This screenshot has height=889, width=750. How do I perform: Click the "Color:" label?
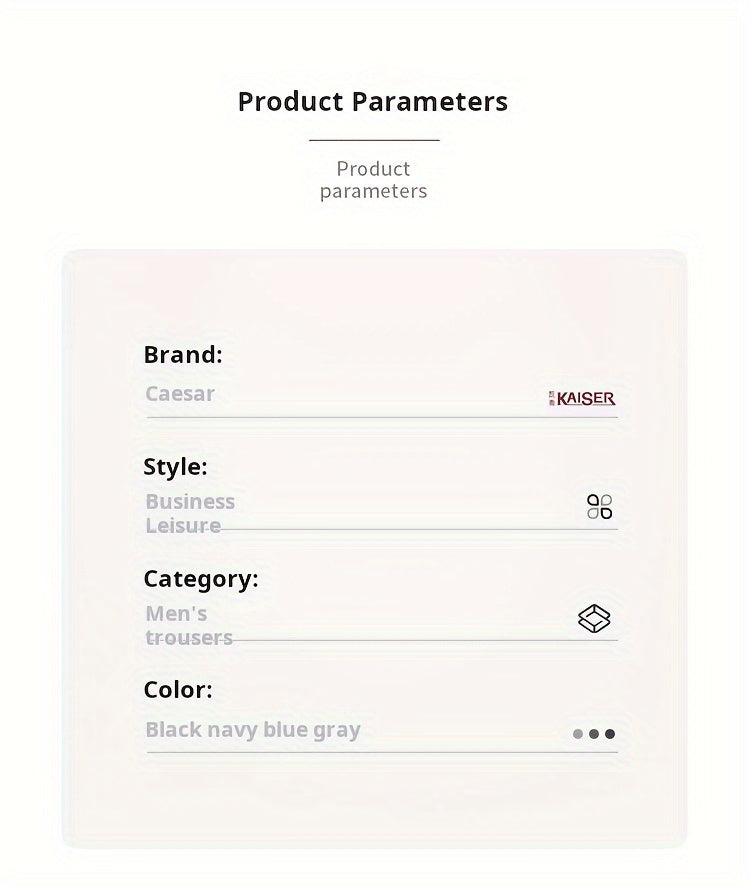tap(178, 690)
